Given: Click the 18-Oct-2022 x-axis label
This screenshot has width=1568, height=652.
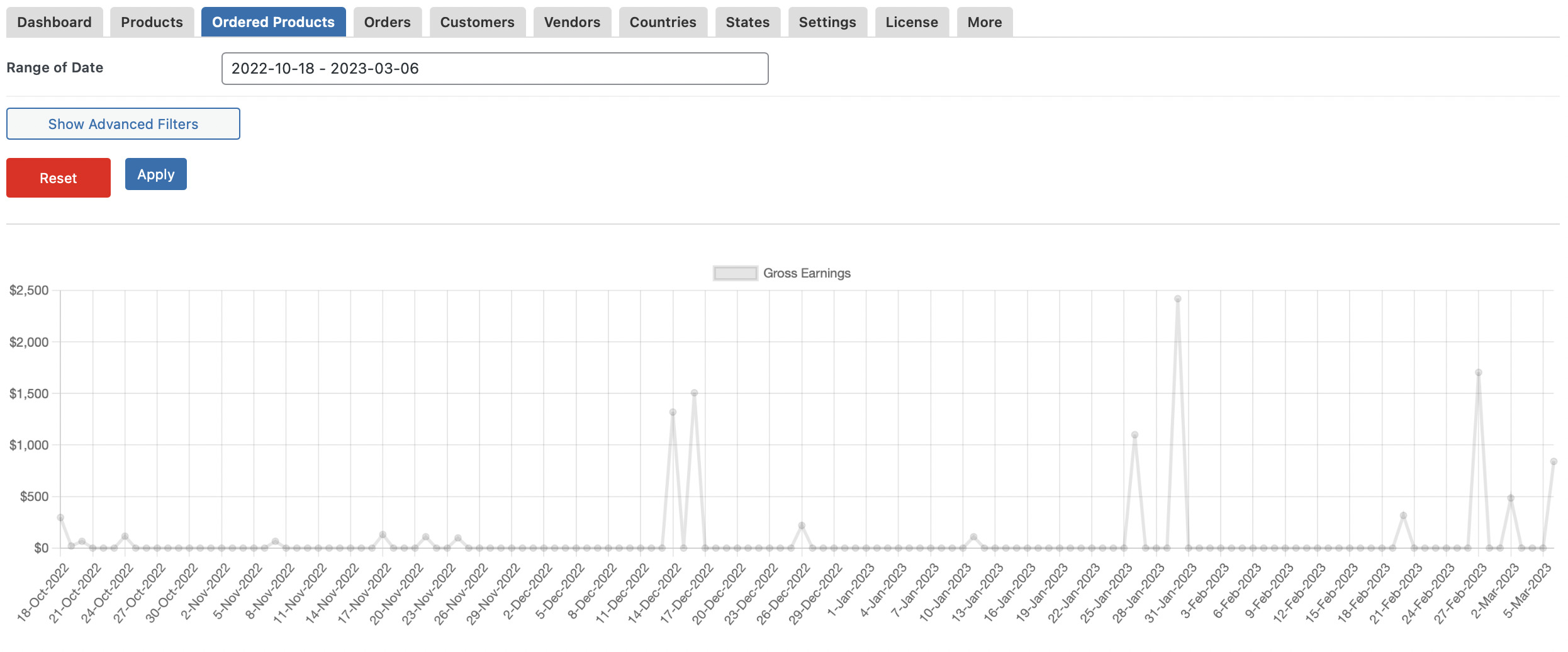Looking at the screenshot, I should (43, 593).
